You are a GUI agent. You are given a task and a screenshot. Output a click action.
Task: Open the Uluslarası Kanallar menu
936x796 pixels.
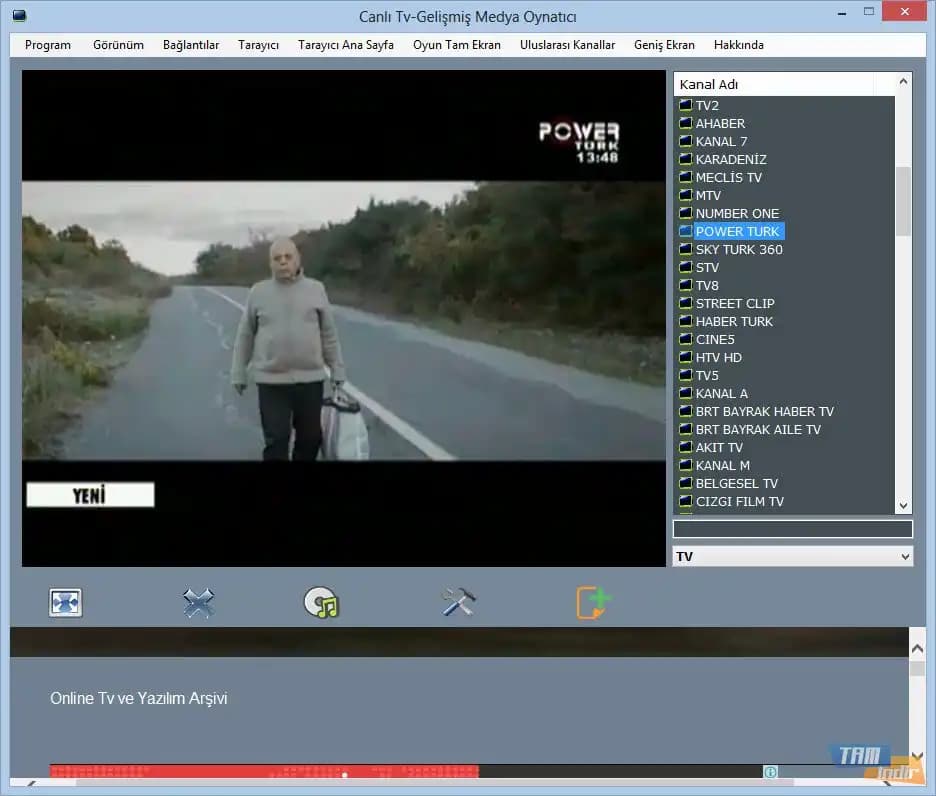click(567, 45)
